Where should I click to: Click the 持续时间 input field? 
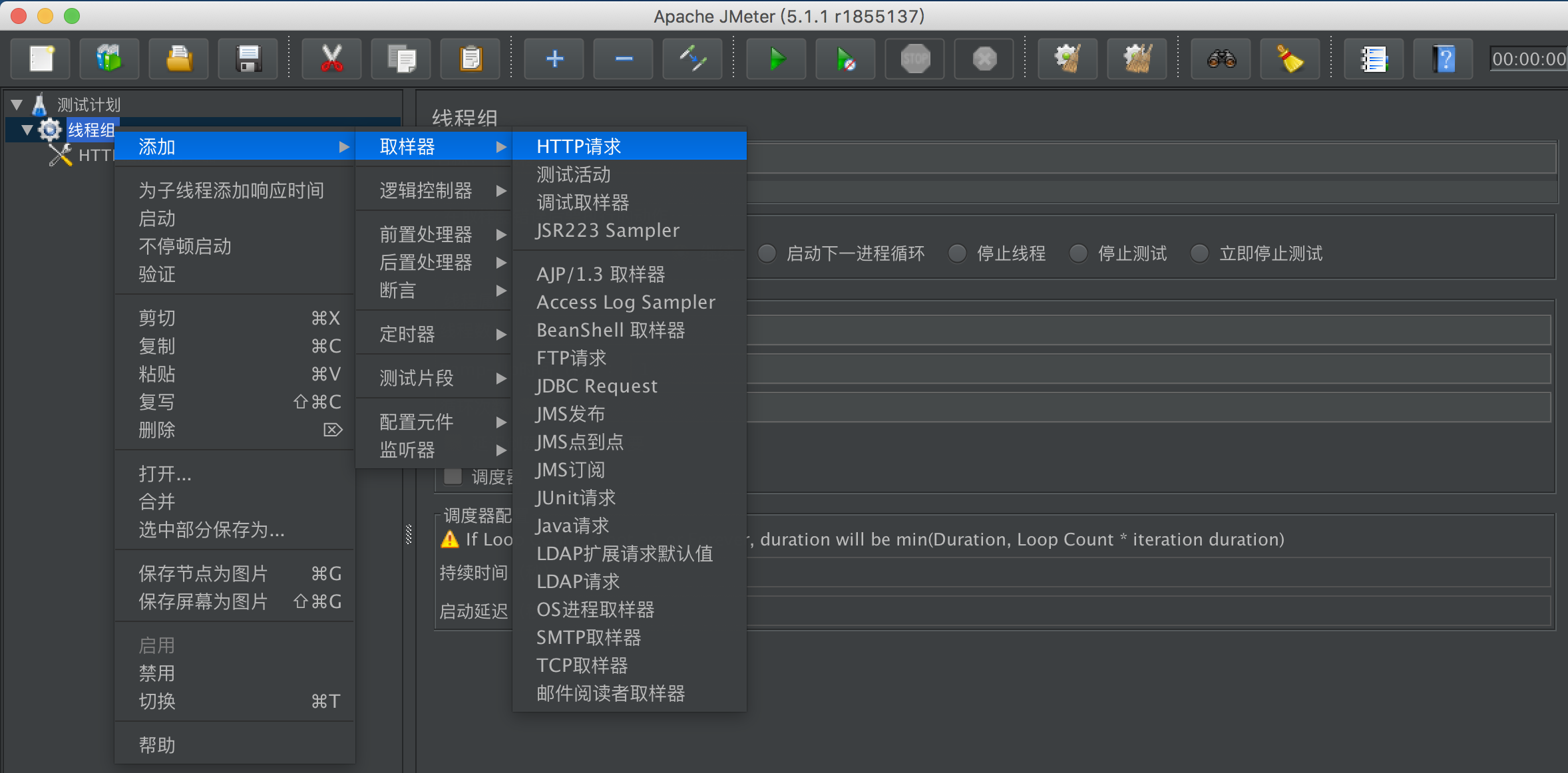pos(1149,572)
